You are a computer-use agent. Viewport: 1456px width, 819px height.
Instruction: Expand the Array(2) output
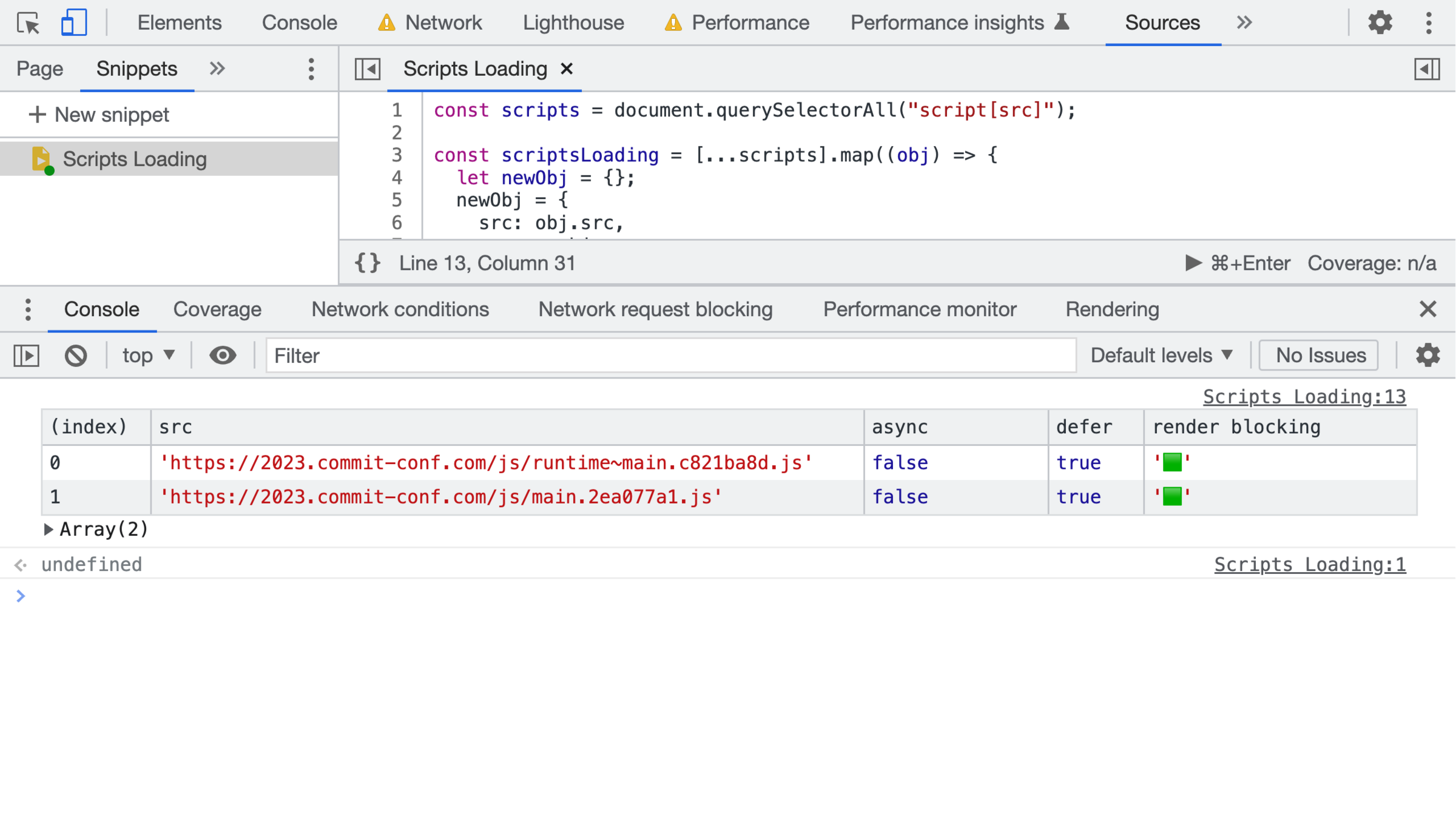49,530
